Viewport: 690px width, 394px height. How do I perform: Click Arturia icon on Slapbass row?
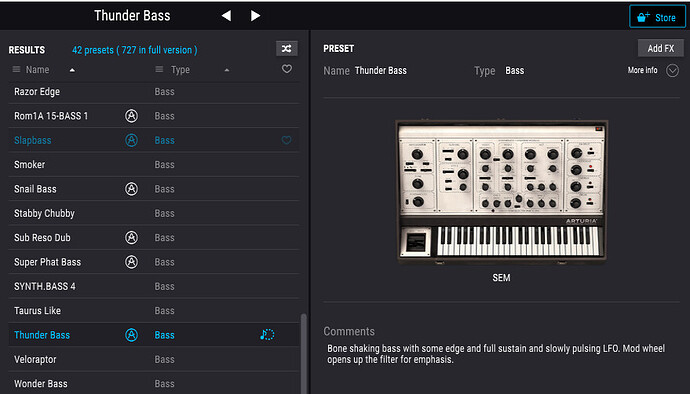(131, 140)
